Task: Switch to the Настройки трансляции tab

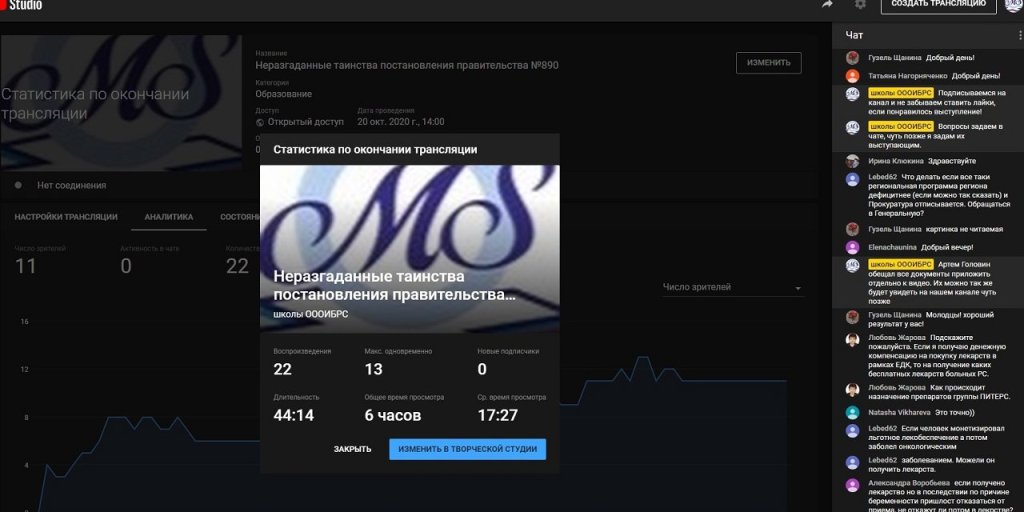Action: (66, 217)
